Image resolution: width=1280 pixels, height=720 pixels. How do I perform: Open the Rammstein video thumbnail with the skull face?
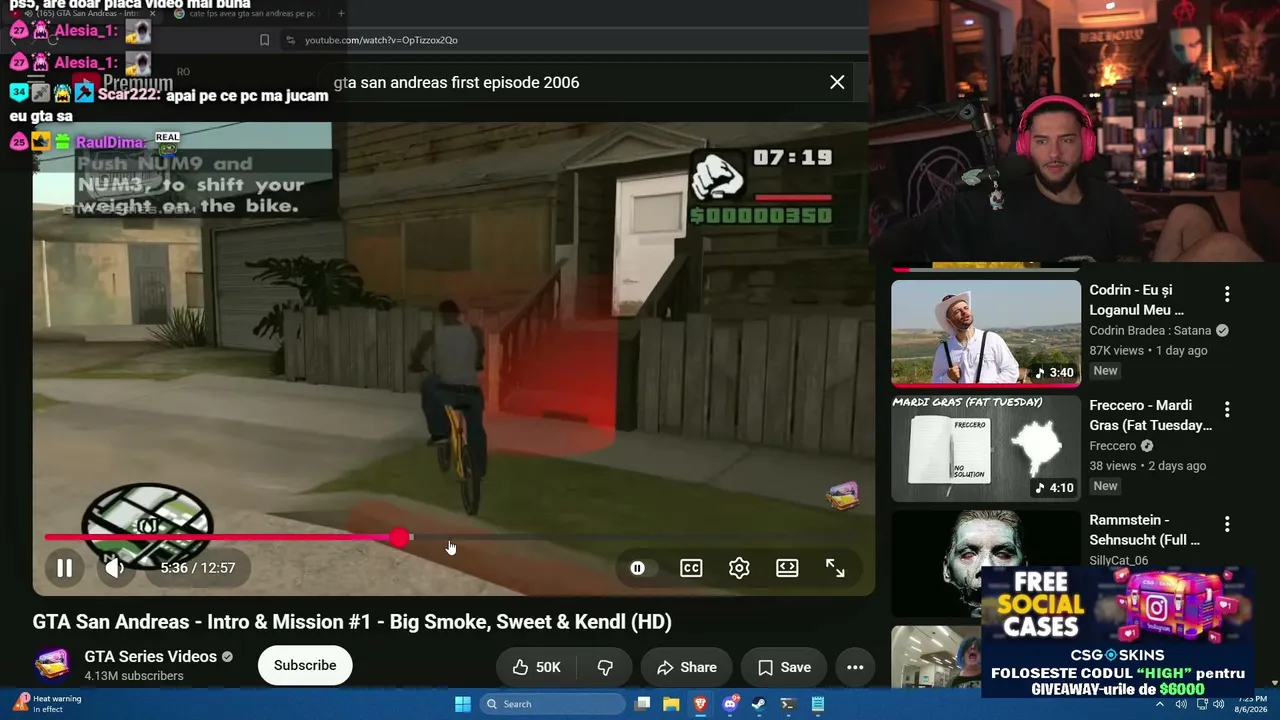[x=986, y=563]
